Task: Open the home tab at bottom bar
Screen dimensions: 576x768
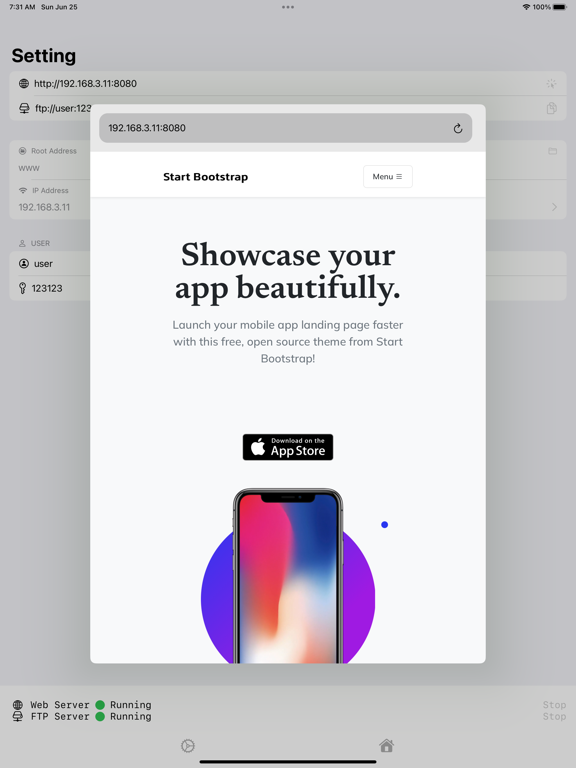Action: point(386,745)
